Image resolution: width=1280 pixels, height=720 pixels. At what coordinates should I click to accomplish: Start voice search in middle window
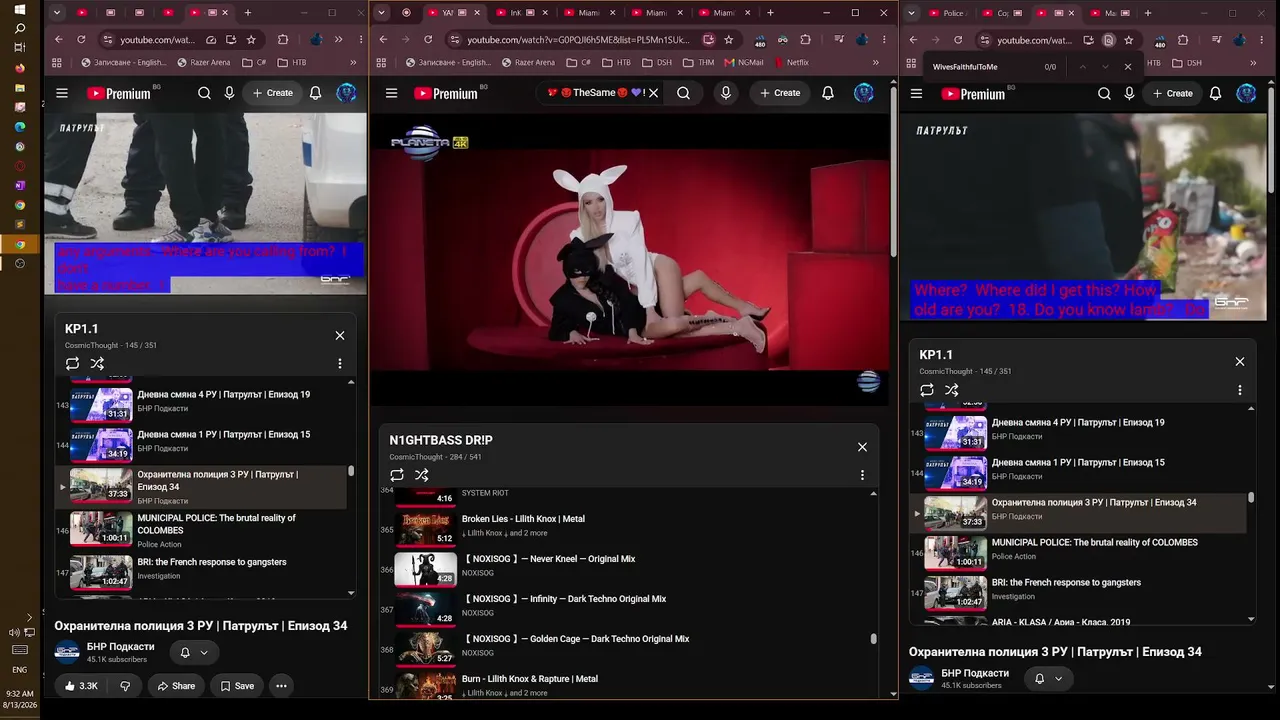click(x=726, y=93)
